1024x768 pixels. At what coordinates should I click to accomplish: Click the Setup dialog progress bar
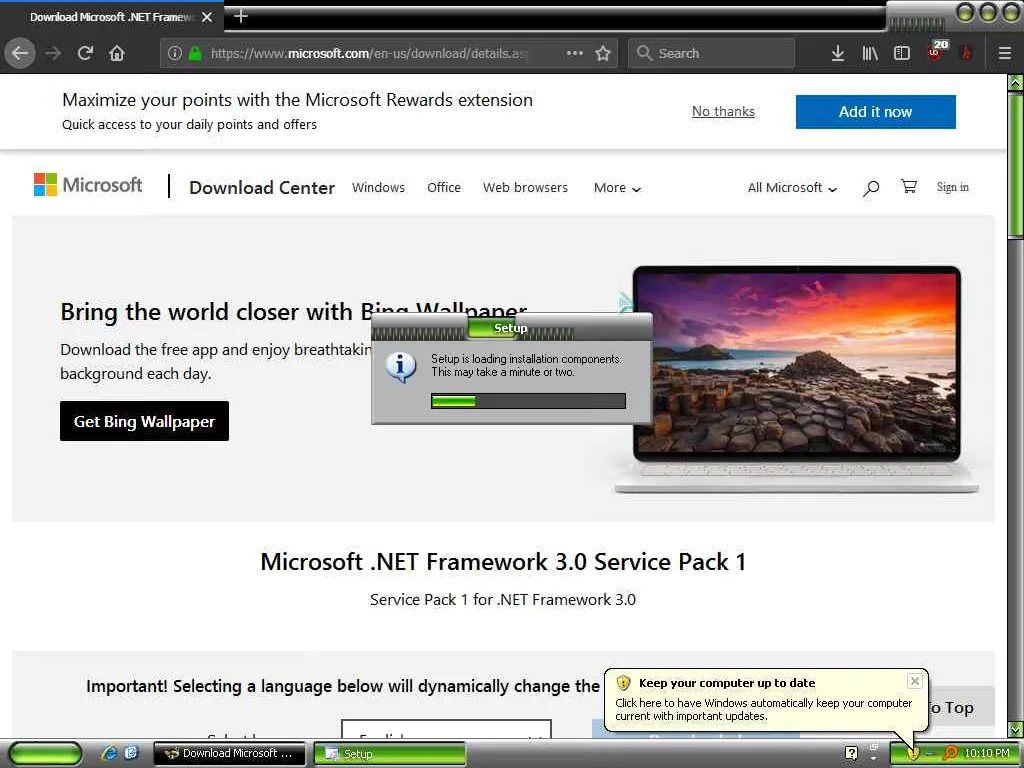528,401
